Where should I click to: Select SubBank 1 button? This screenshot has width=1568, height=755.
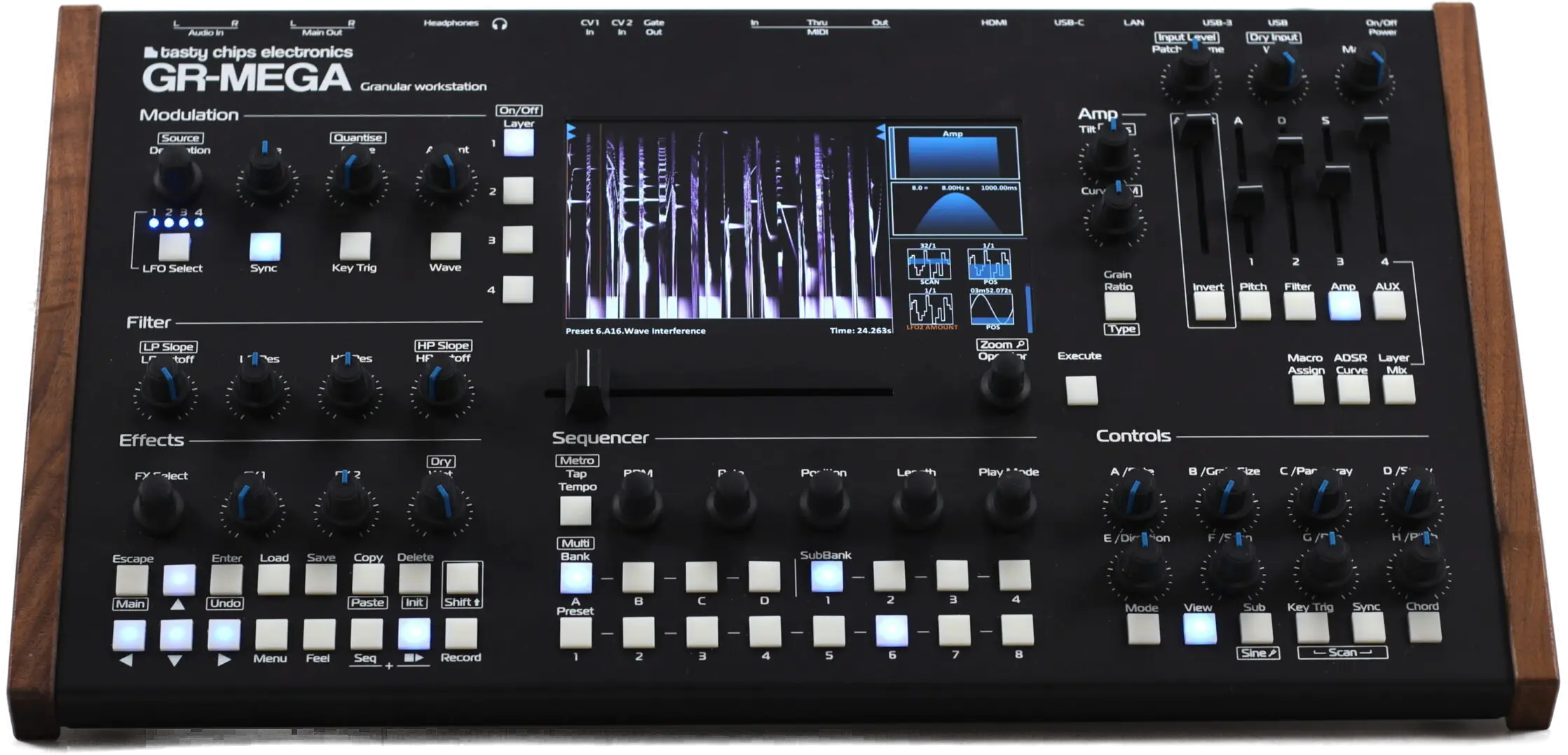(827, 576)
